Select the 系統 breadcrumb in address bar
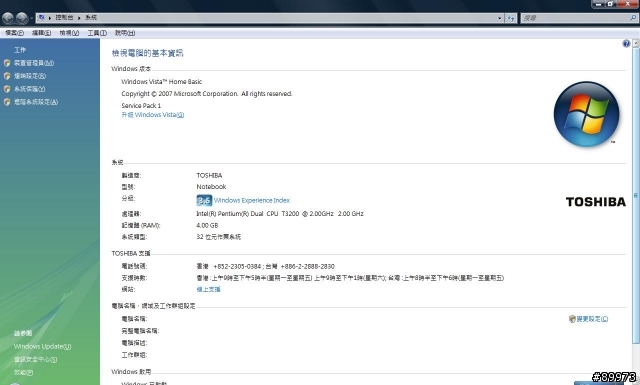The image size is (640, 385). 91,18
